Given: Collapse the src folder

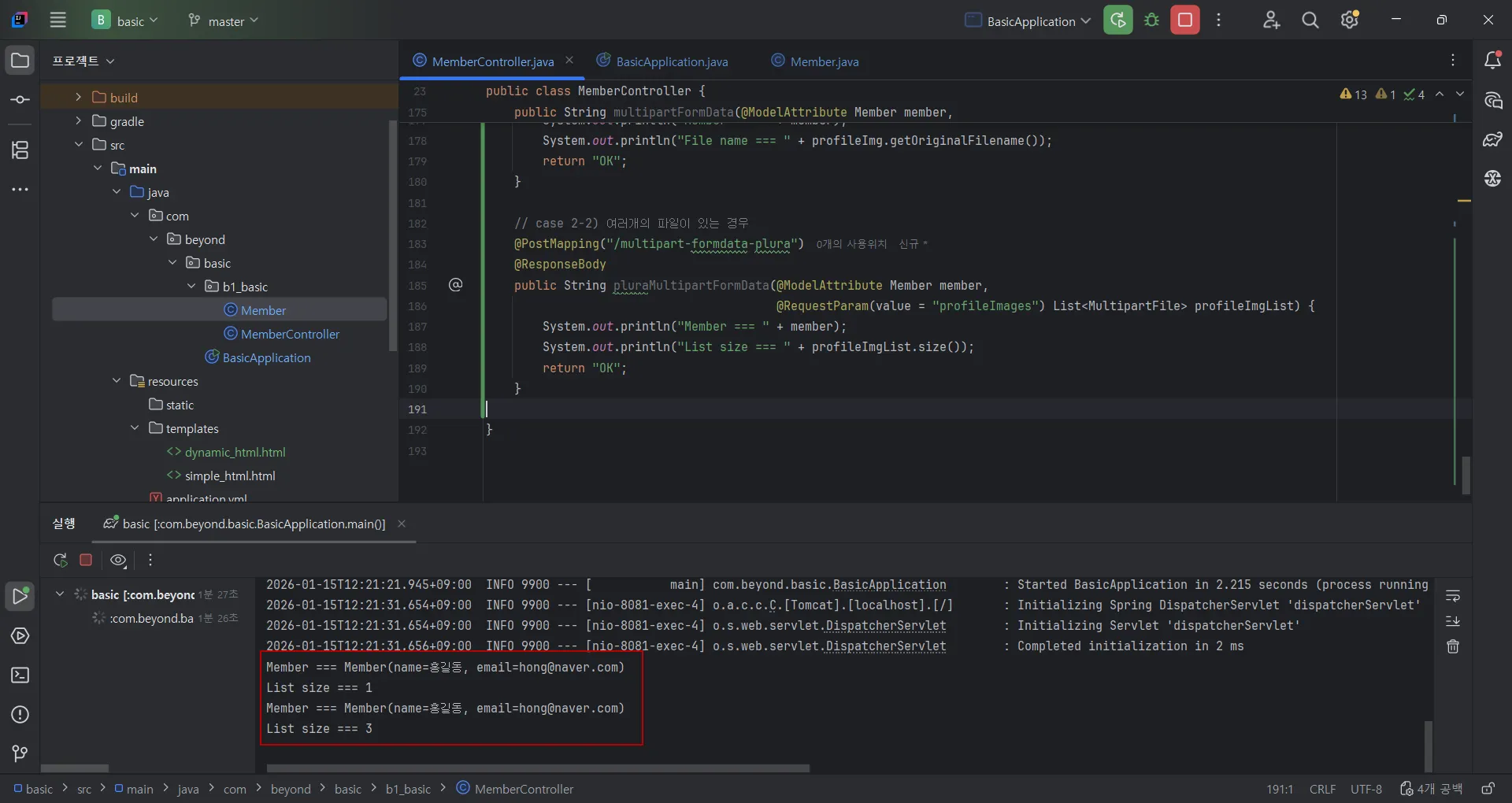Looking at the screenshot, I should tap(78, 144).
